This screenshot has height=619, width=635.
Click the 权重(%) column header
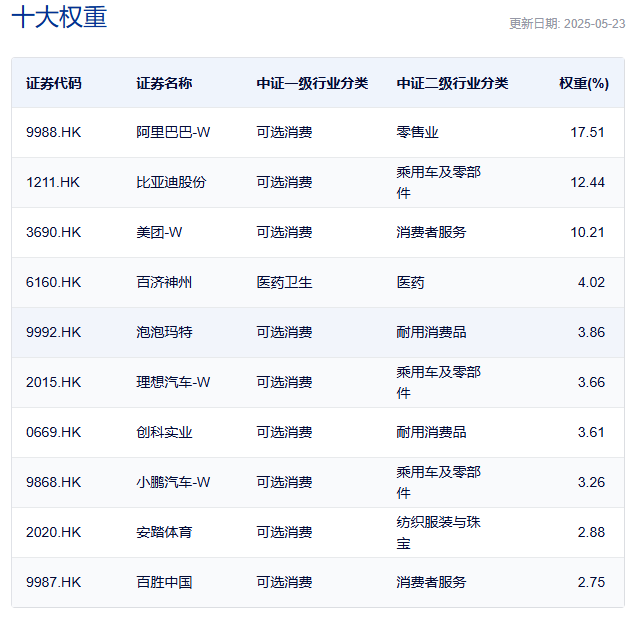(x=583, y=83)
